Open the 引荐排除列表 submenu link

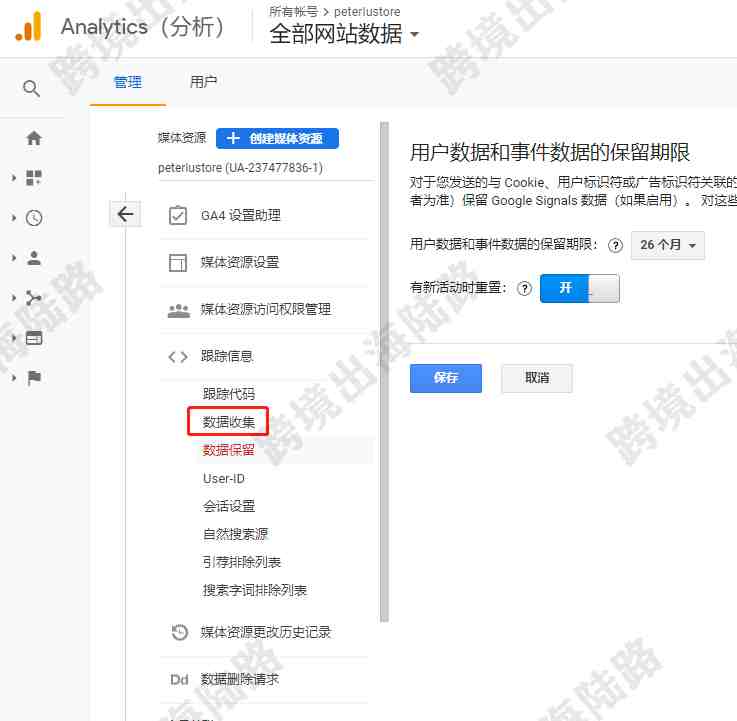coord(242,562)
